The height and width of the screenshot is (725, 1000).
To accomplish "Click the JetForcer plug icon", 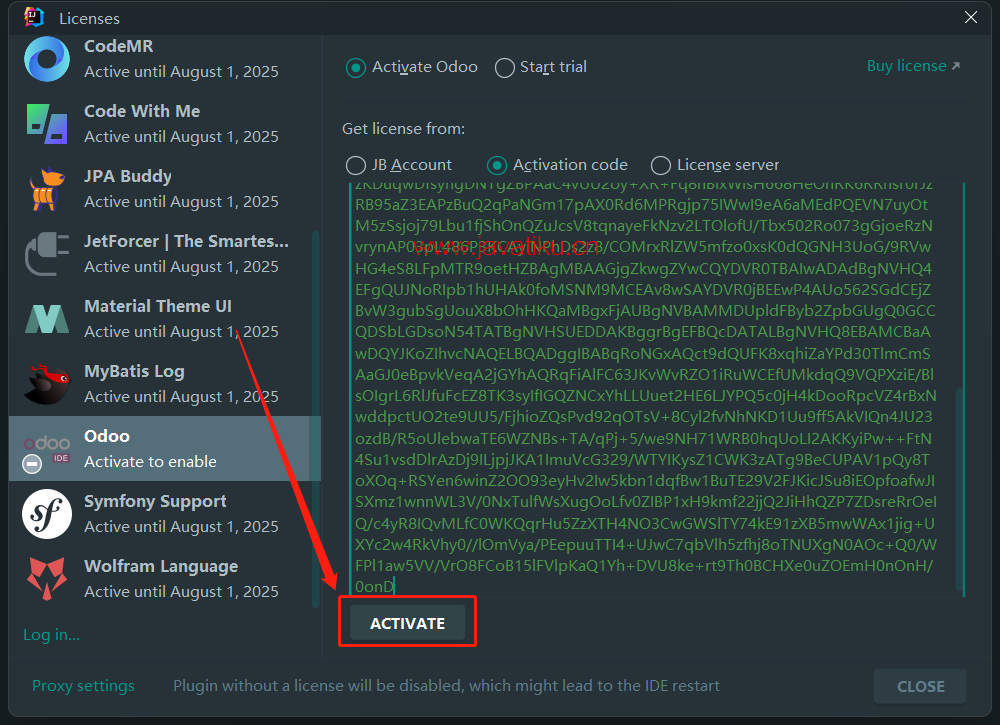I will [47, 254].
